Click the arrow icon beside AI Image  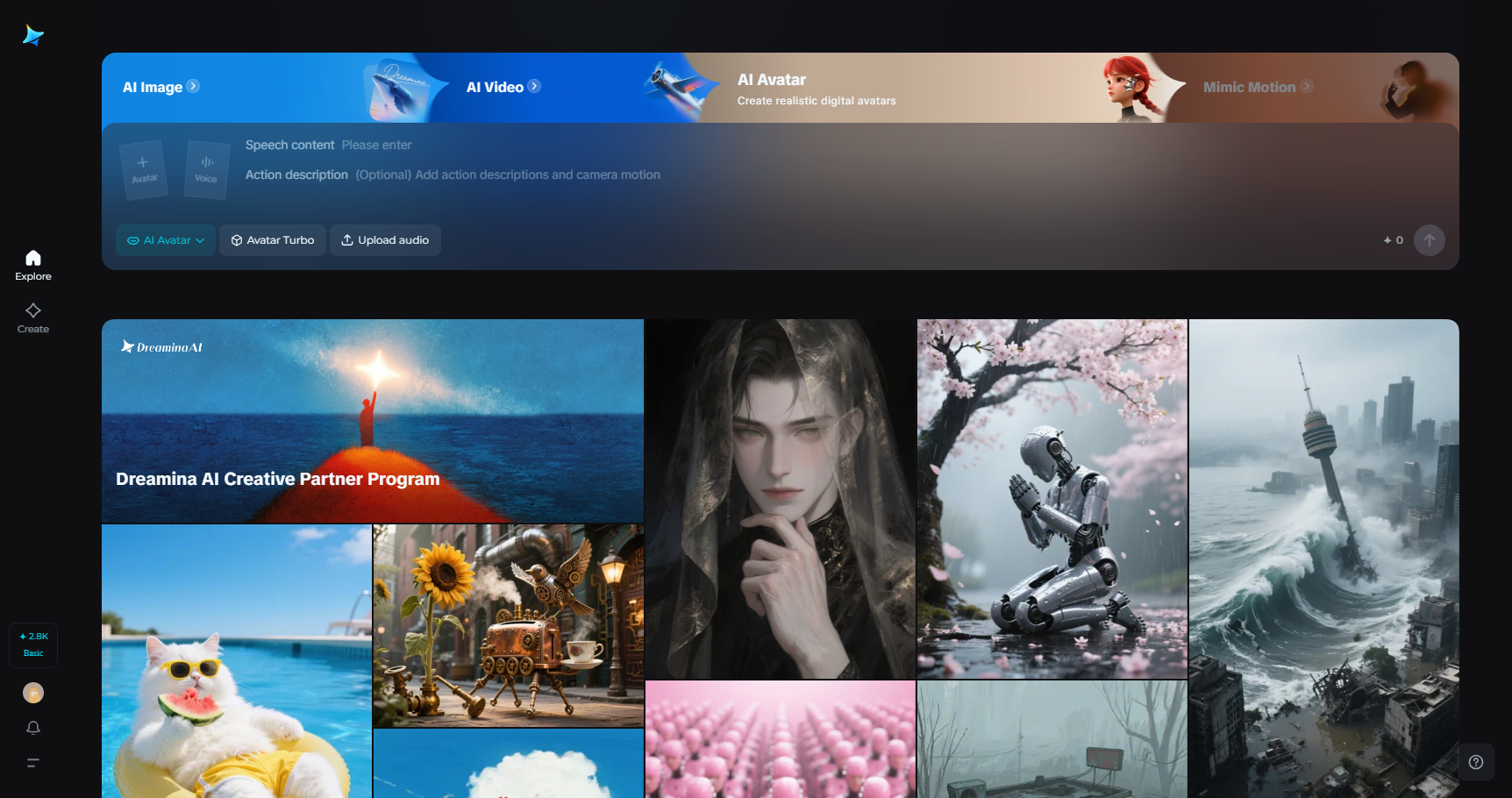[193, 86]
